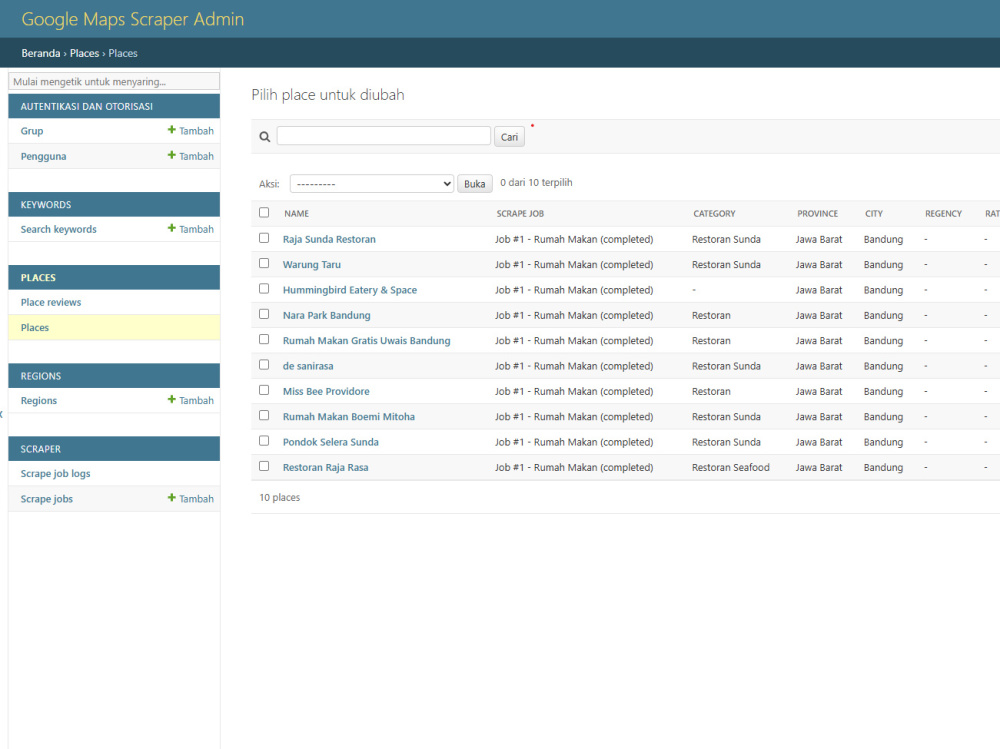This screenshot has height=749, width=1000.
Task: Open Pondok Selera Sunda entry
Action: [330, 442]
